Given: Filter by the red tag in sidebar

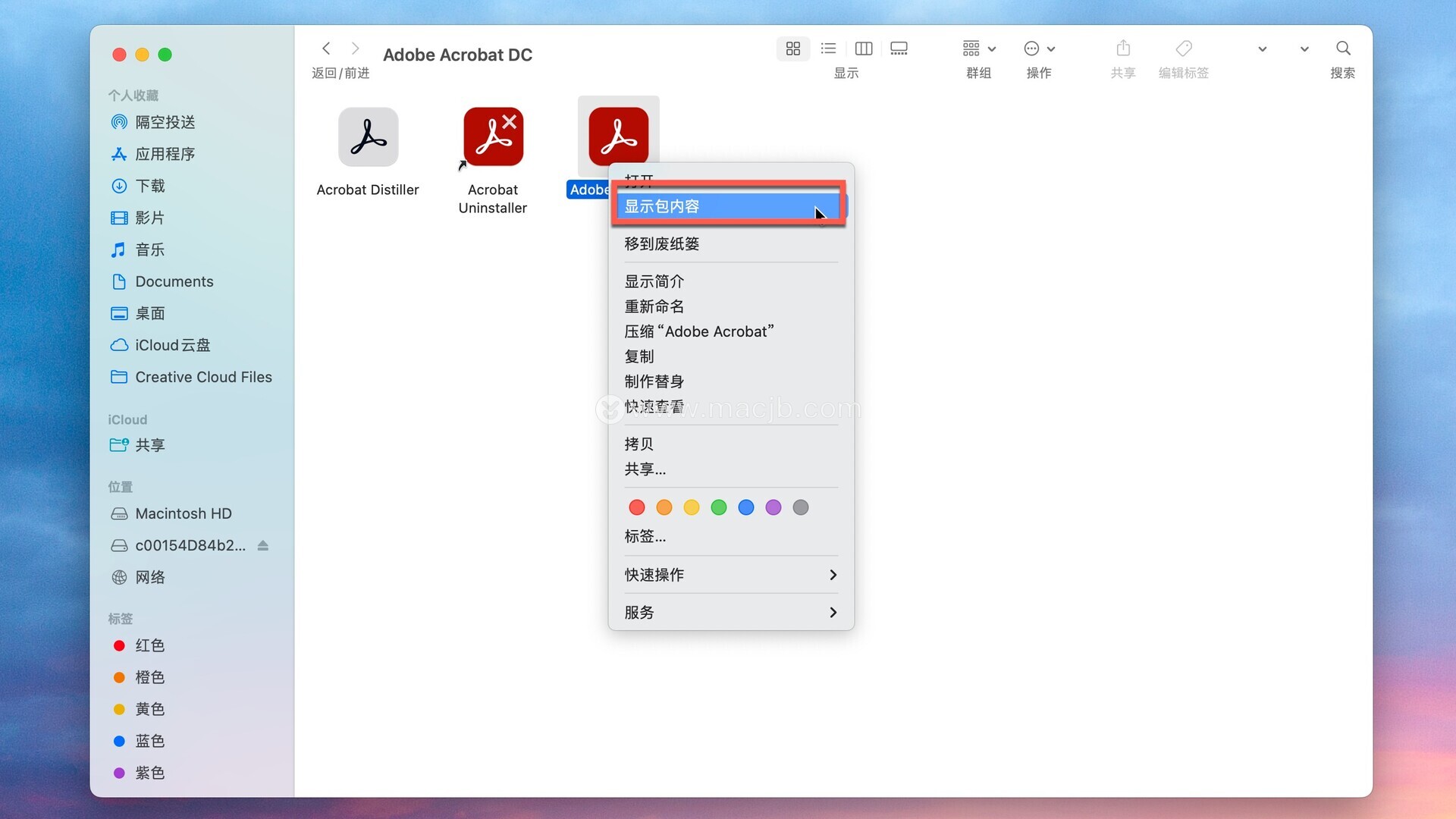Looking at the screenshot, I should pyautogui.click(x=149, y=645).
